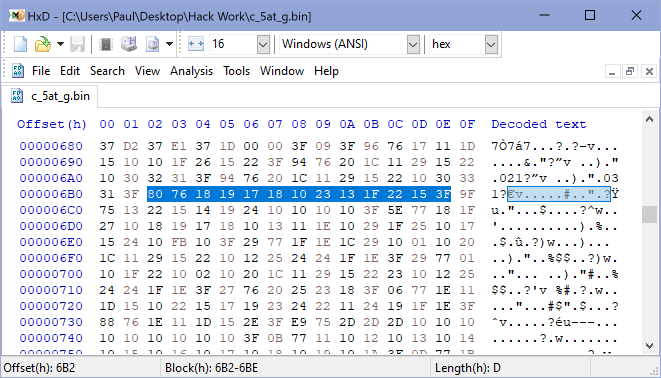Click offset row 00000680

pos(51,146)
